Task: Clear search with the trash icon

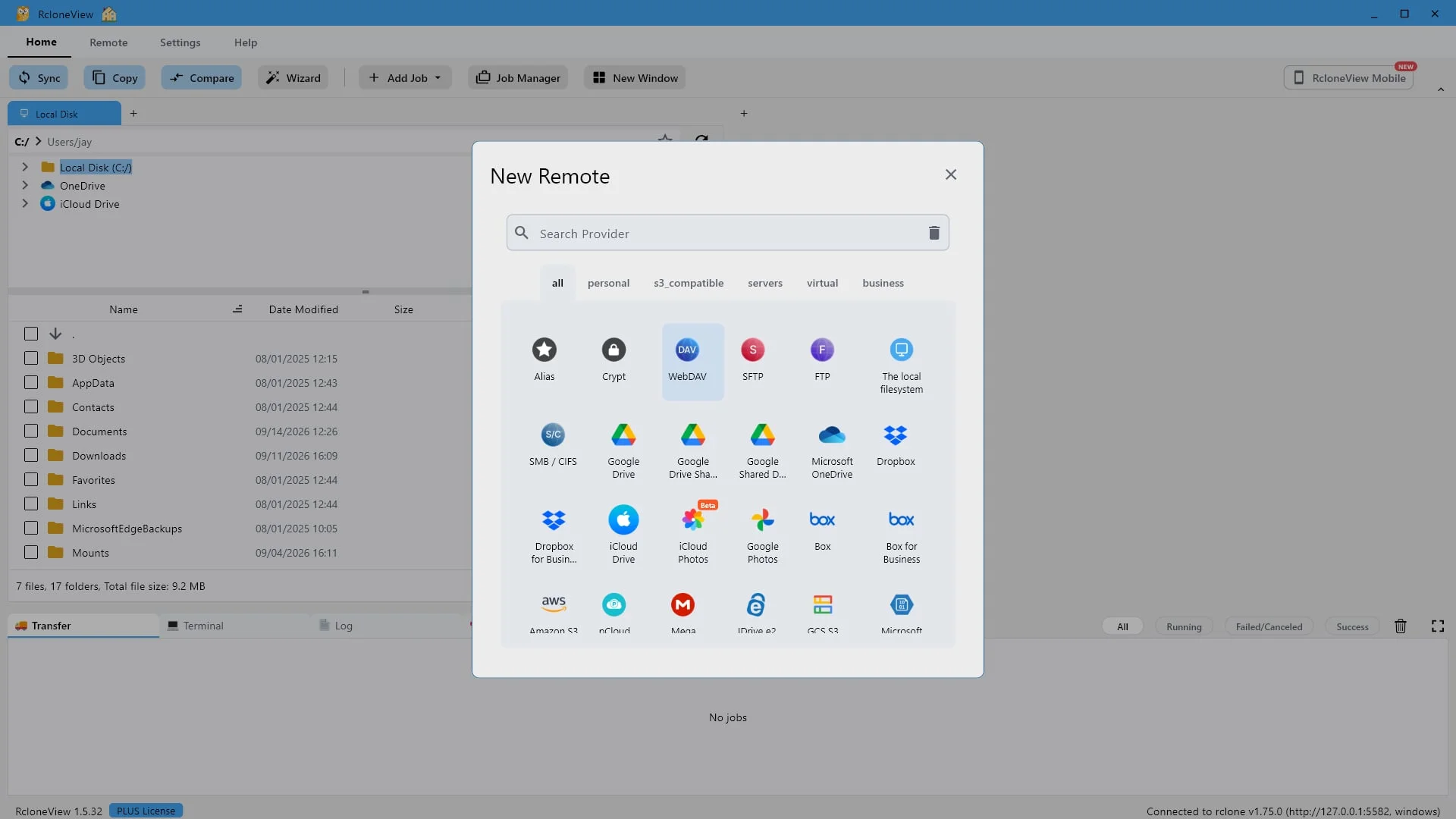Action: pos(934,233)
